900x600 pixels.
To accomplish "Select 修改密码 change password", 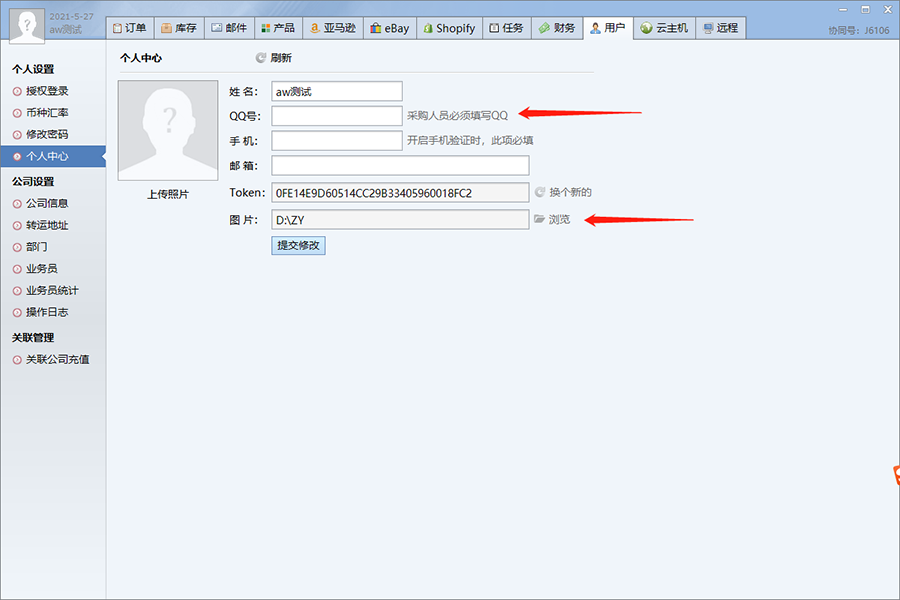I will point(47,134).
